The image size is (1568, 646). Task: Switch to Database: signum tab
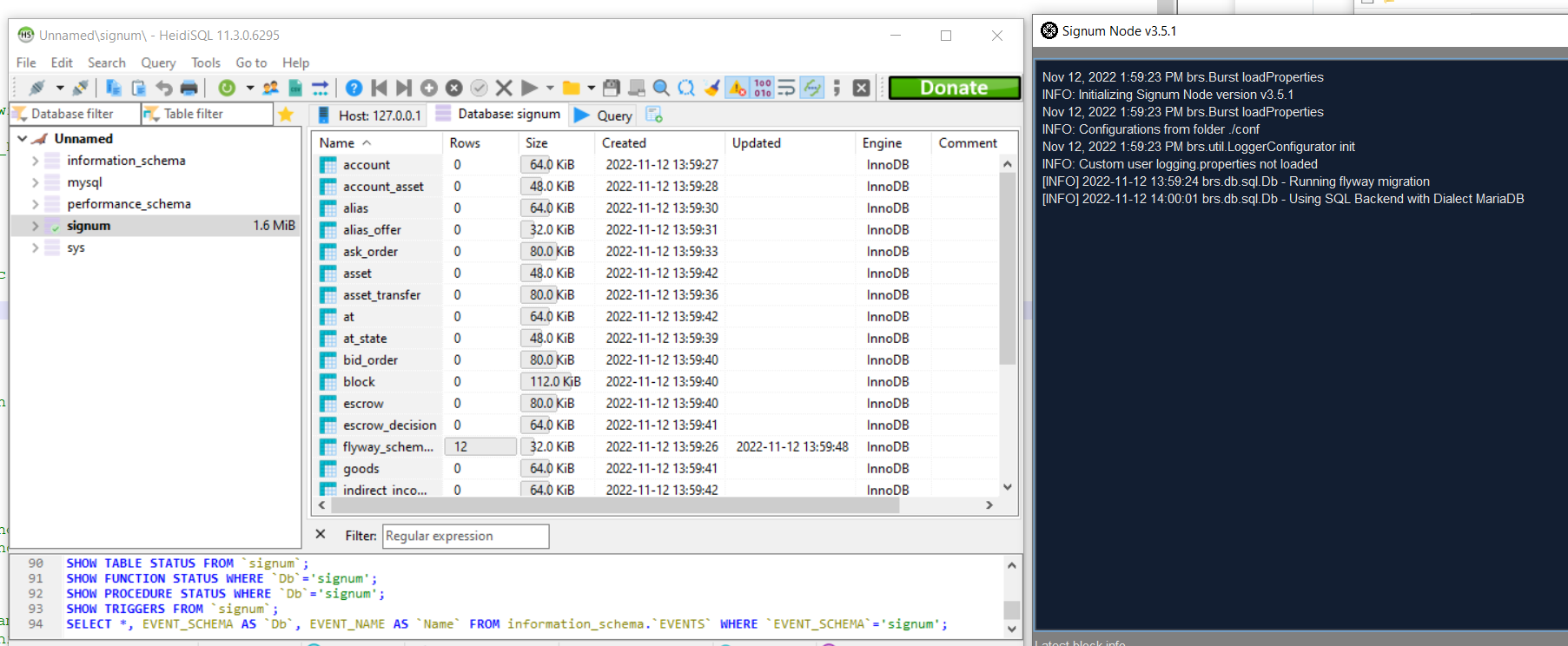point(499,115)
